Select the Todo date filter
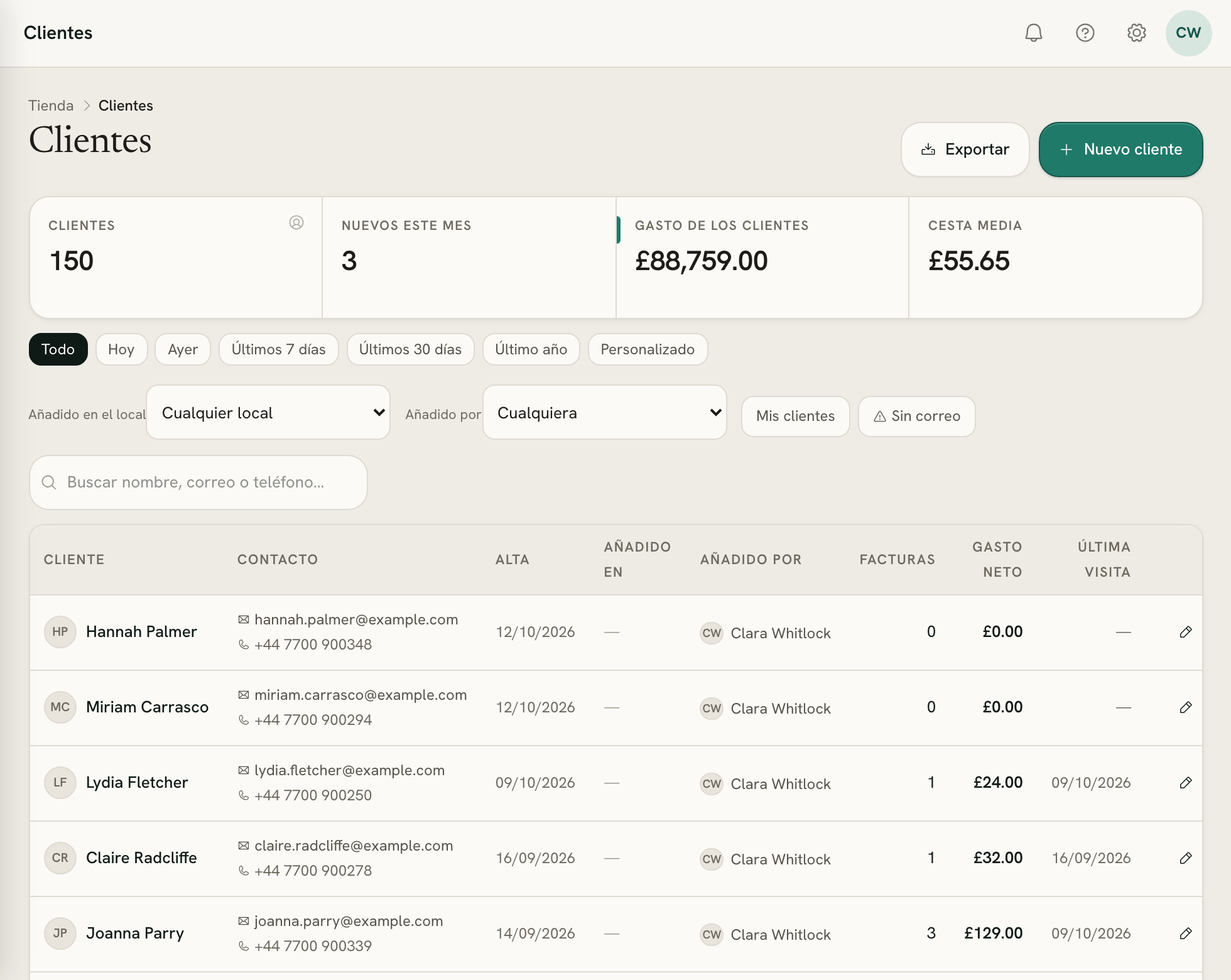Image resolution: width=1231 pixels, height=980 pixels. point(58,349)
